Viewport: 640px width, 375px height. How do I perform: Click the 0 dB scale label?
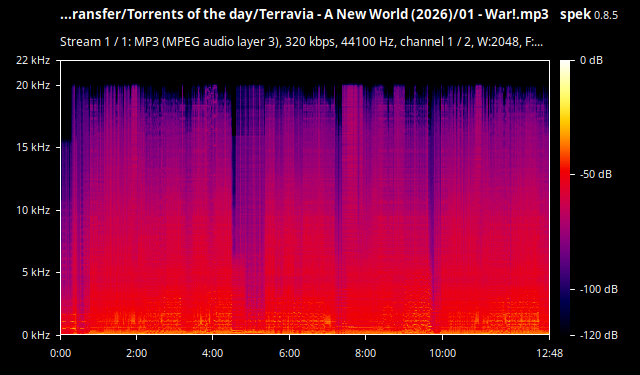[x=591, y=60]
